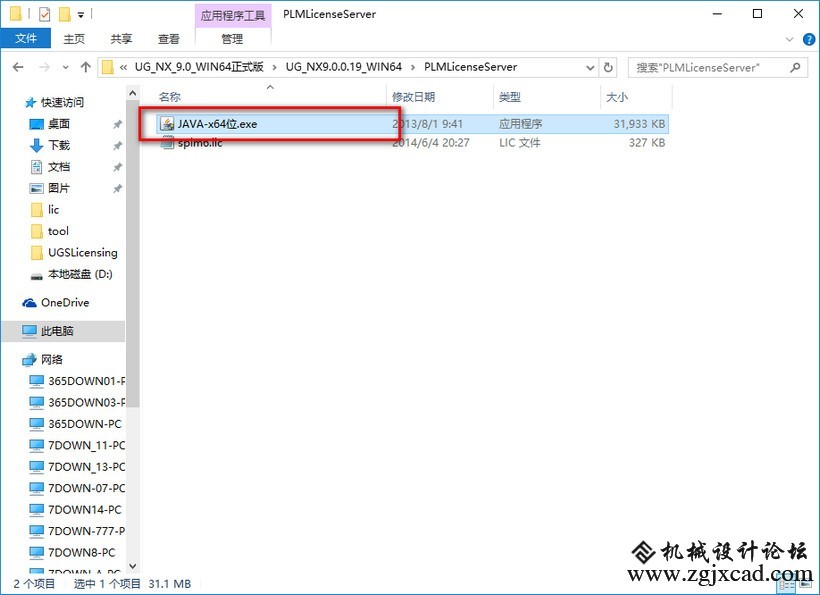Open network computer 7DOWN-777-P
Image resolution: width=820 pixels, height=595 pixels.
pyautogui.click(x=86, y=531)
